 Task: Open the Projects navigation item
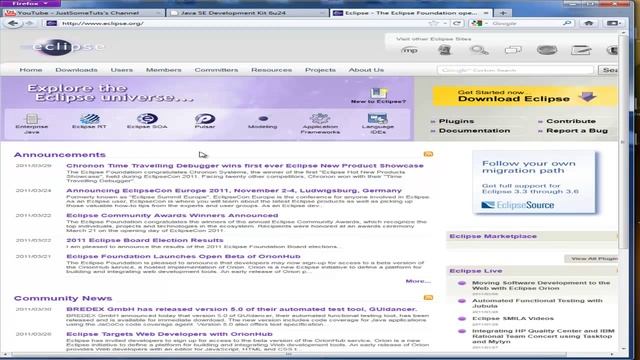(320, 70)
